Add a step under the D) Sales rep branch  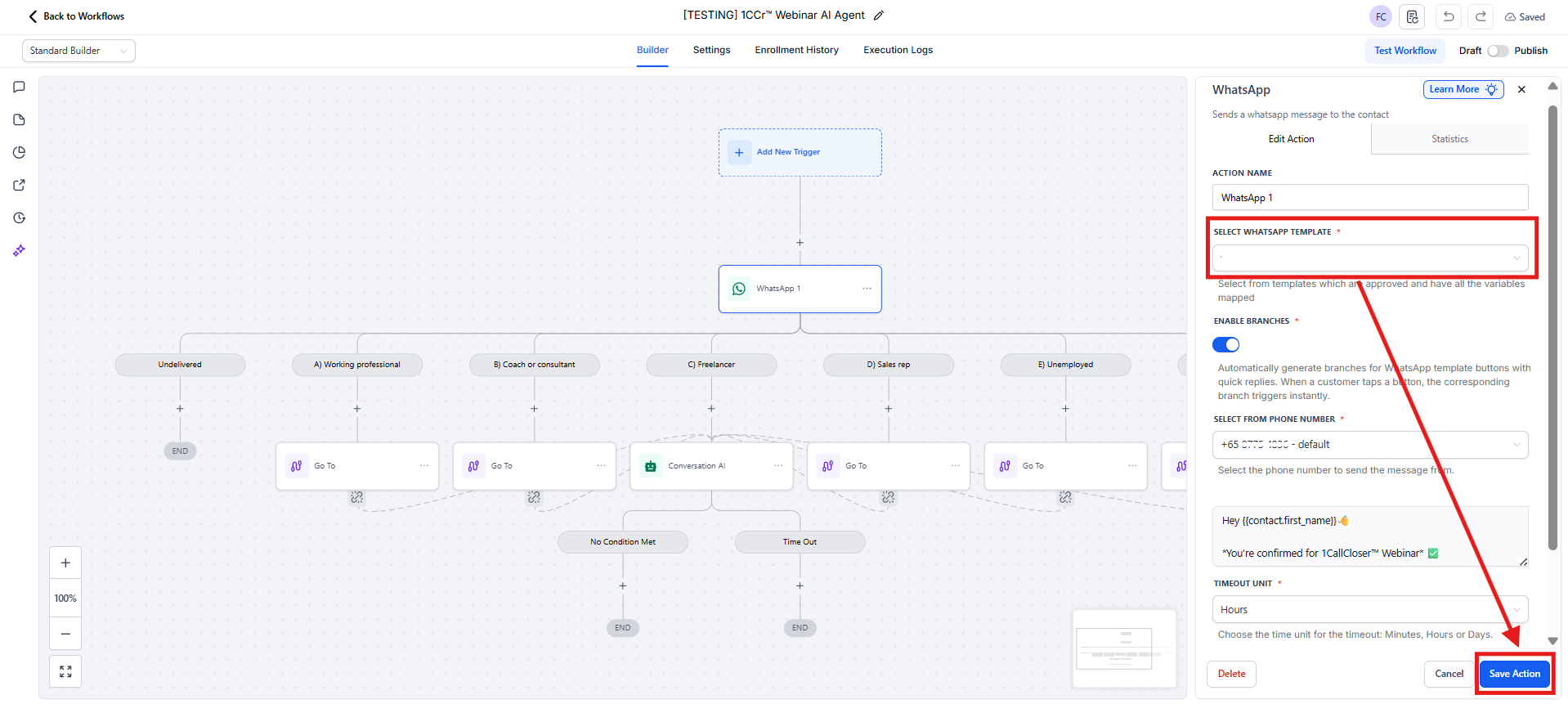pyautogui.click(x=889, y=409)
